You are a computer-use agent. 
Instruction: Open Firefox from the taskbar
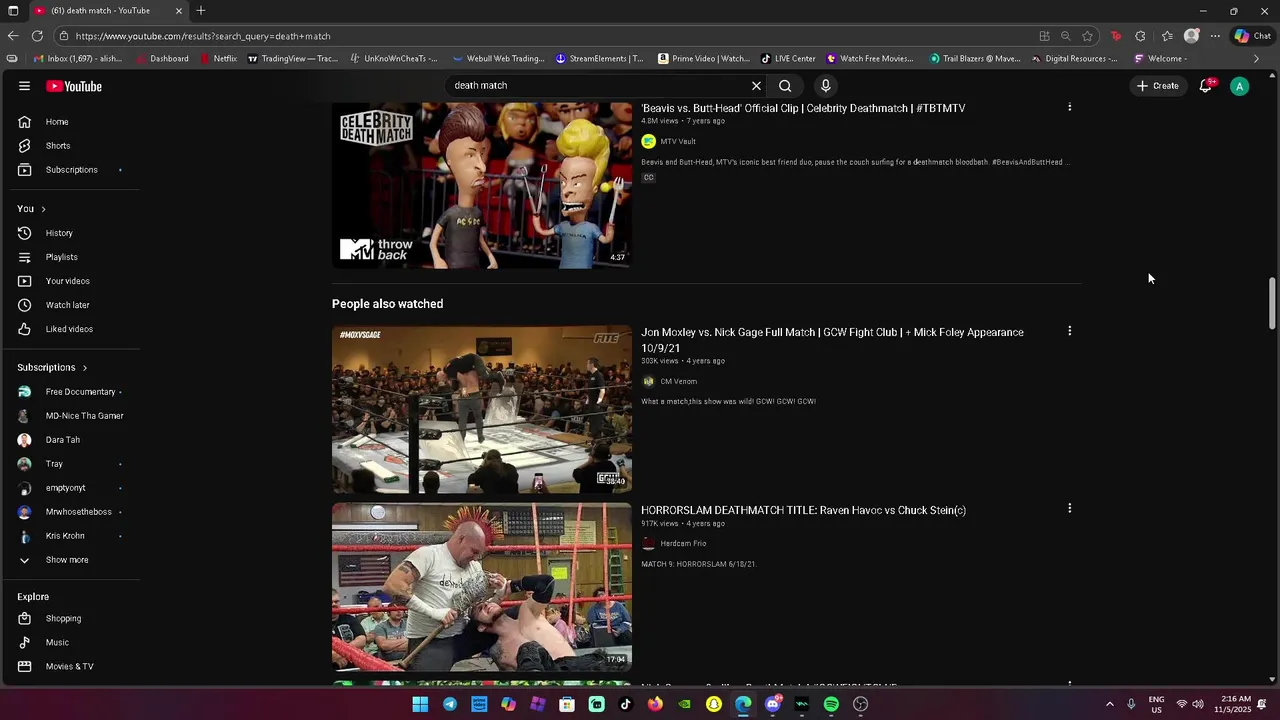655,705
